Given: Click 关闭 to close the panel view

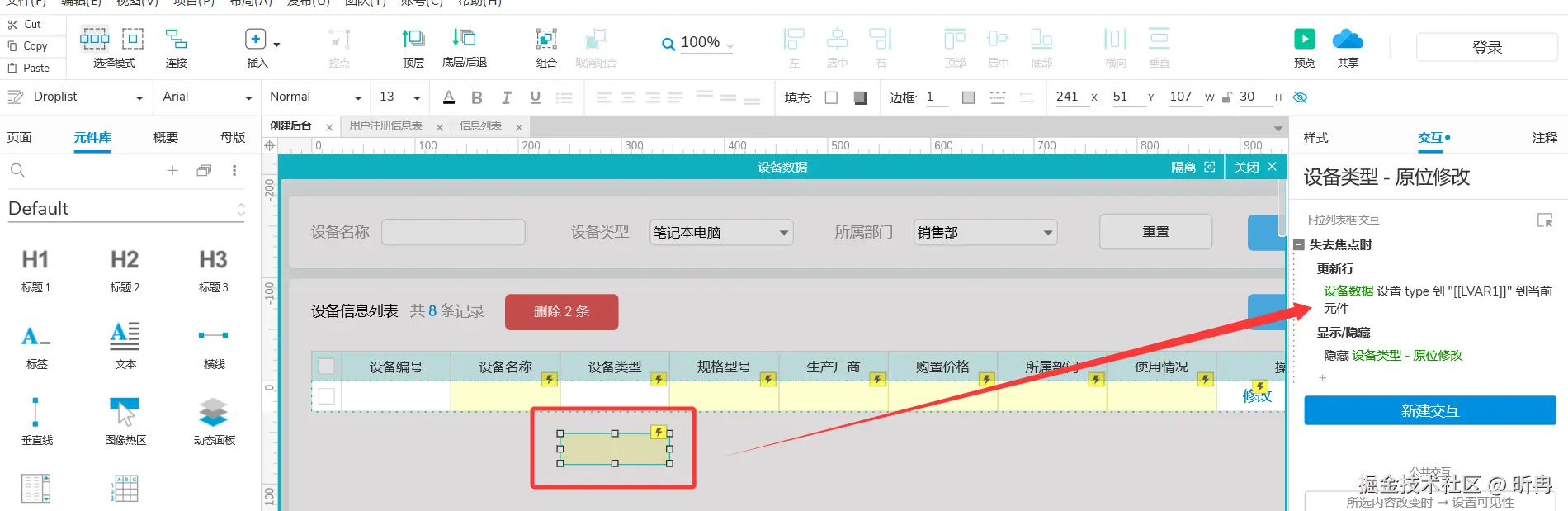Looking at the screenshot, I should pyautogui.click(x=1255, y=167).
